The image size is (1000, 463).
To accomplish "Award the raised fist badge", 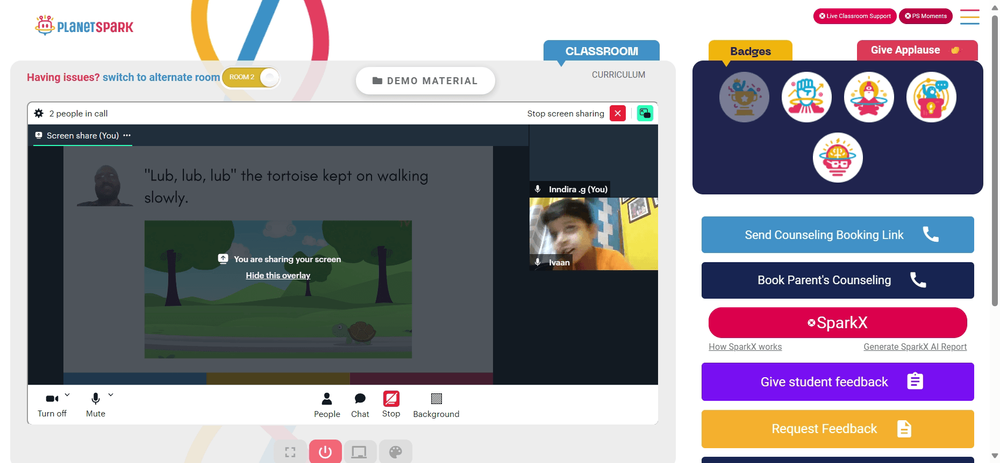I will tap(807, 97).
